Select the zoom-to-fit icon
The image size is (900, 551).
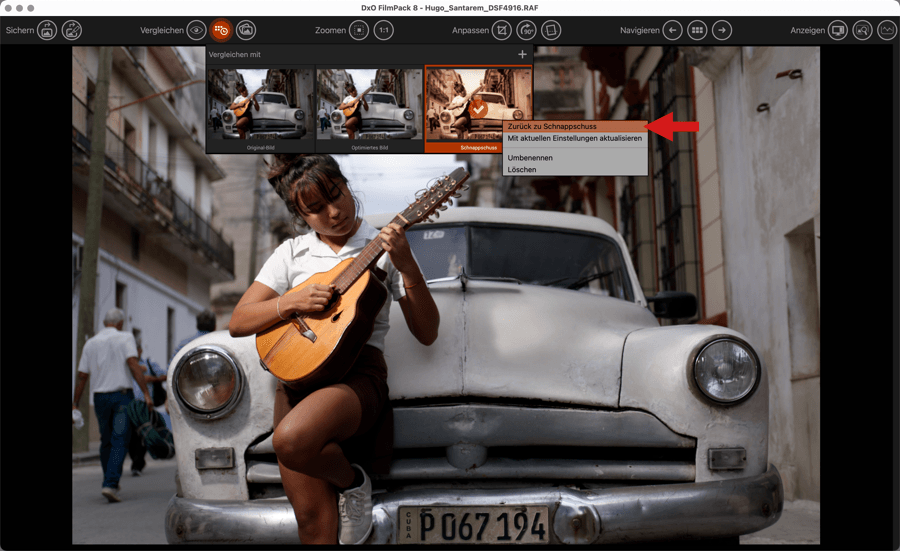(359, 30)
